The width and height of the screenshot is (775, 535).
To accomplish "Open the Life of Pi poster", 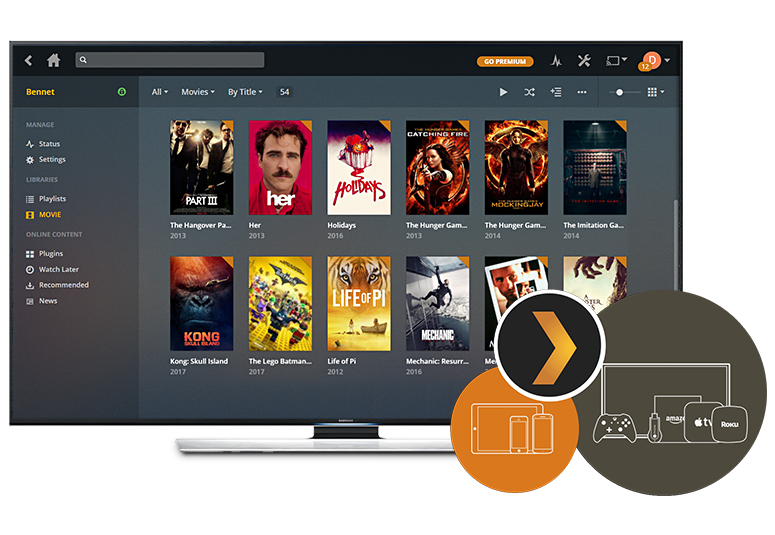I will (x=359, y=303).
